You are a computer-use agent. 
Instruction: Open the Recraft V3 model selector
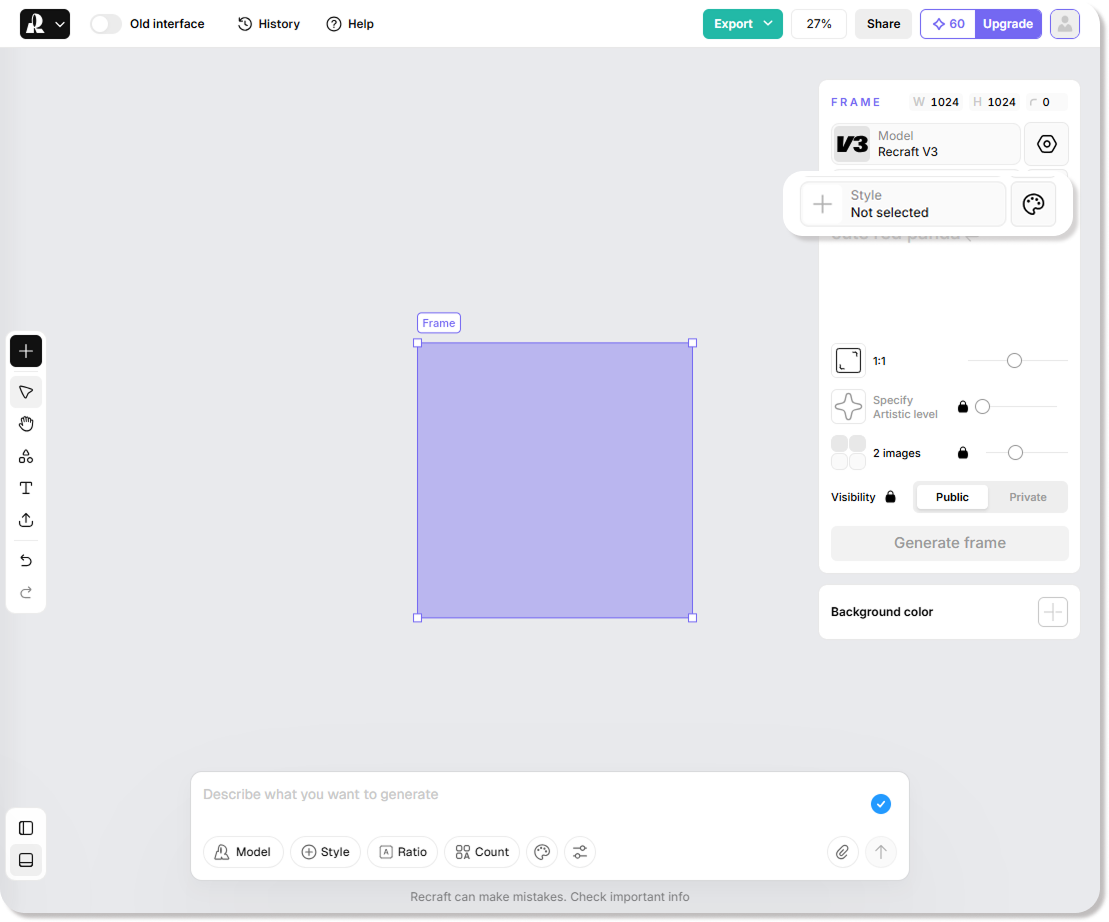[x=925, y=144]
